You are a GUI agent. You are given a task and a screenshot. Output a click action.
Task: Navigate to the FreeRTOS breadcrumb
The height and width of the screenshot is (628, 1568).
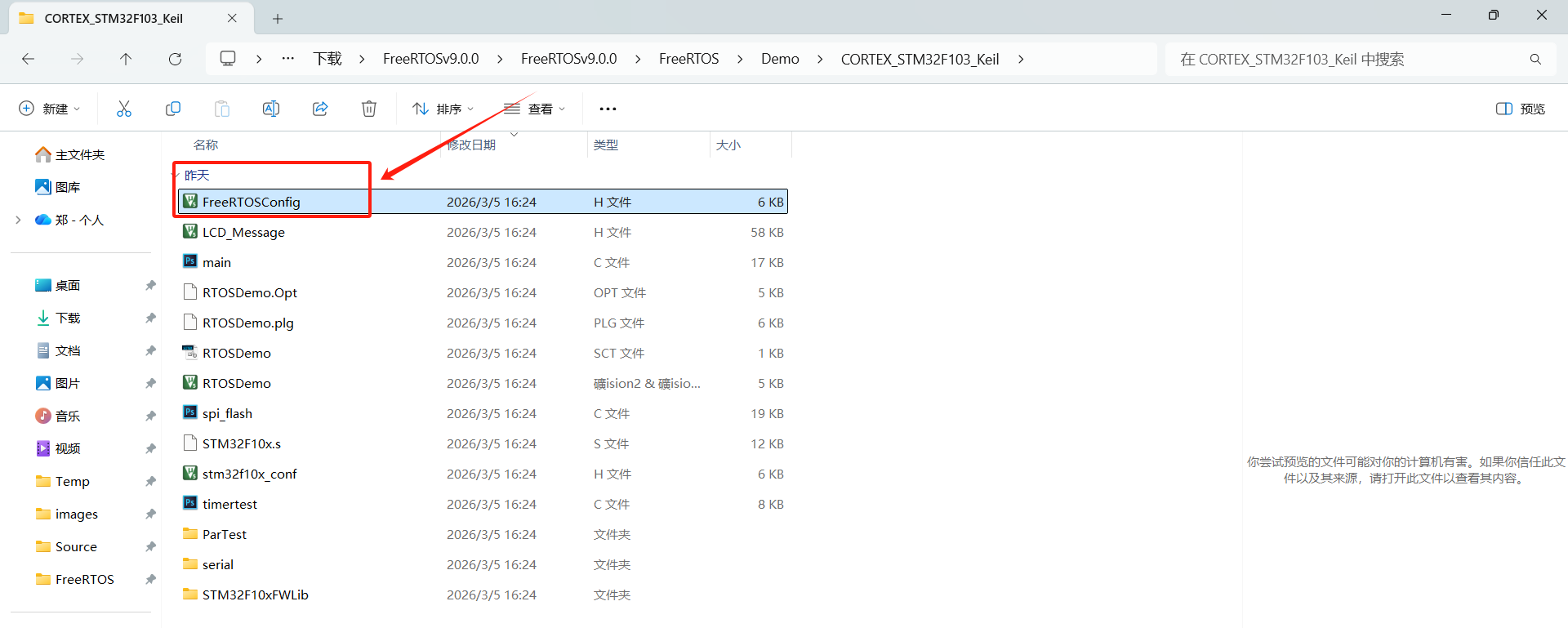688,59
